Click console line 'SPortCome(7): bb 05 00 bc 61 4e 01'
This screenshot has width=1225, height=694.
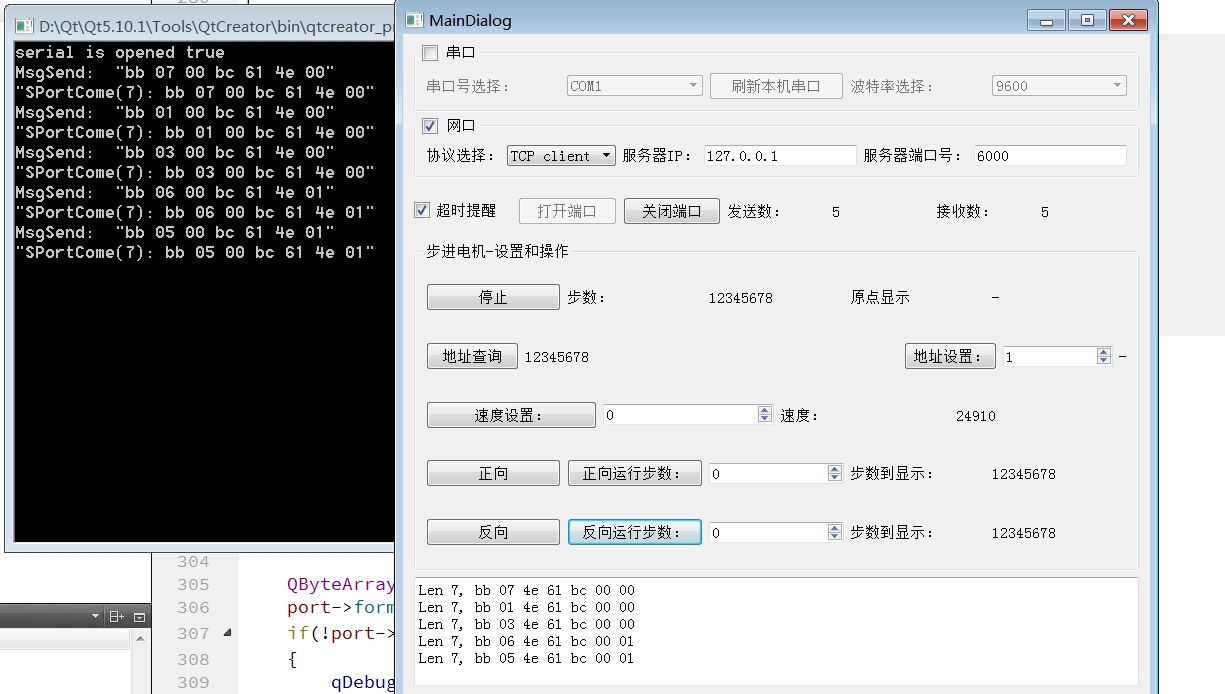(x=195, y=252)
